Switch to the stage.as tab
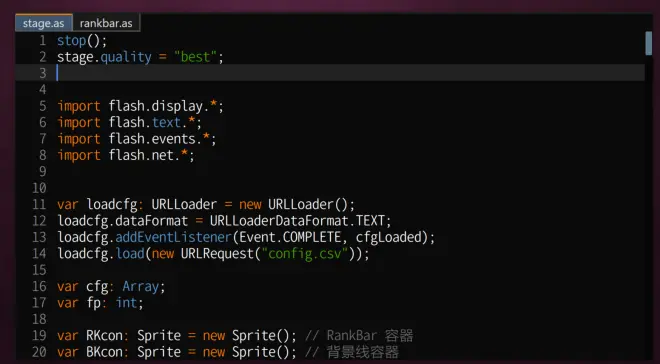Screen dimensions: 660x364 (x=44, y=23)
